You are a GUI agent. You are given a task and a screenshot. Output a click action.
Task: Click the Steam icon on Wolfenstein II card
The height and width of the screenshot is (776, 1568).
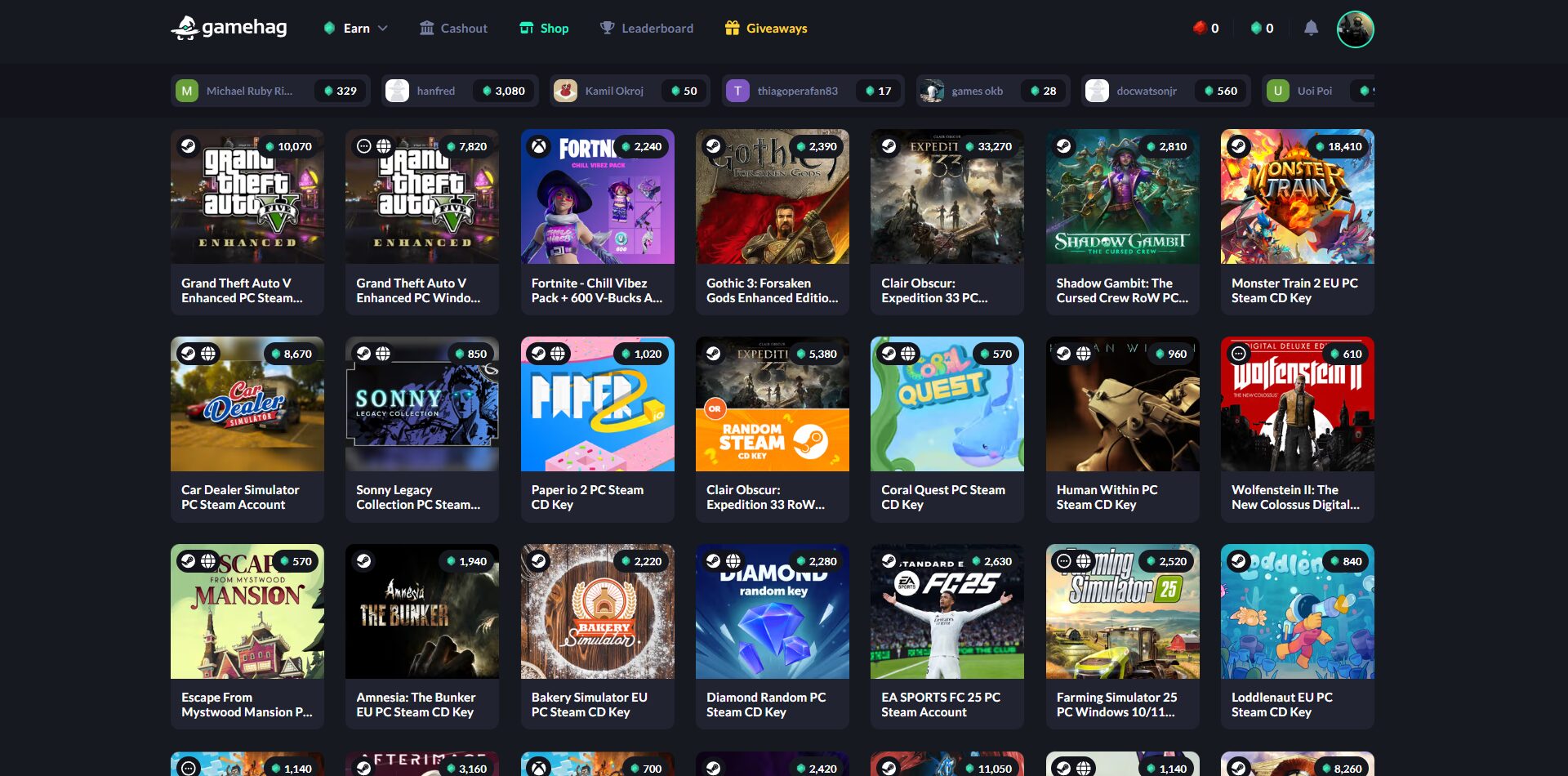[x=1238, y=354]
